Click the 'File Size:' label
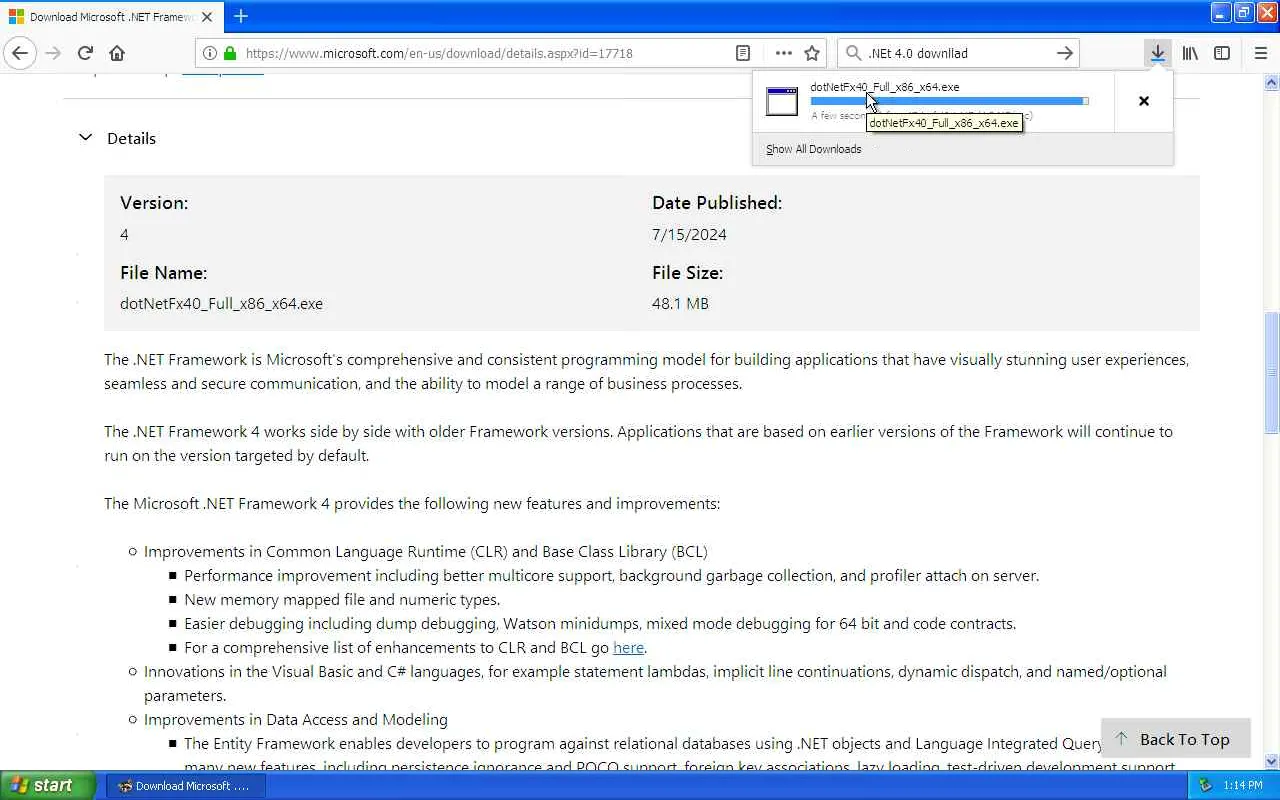 687,273
